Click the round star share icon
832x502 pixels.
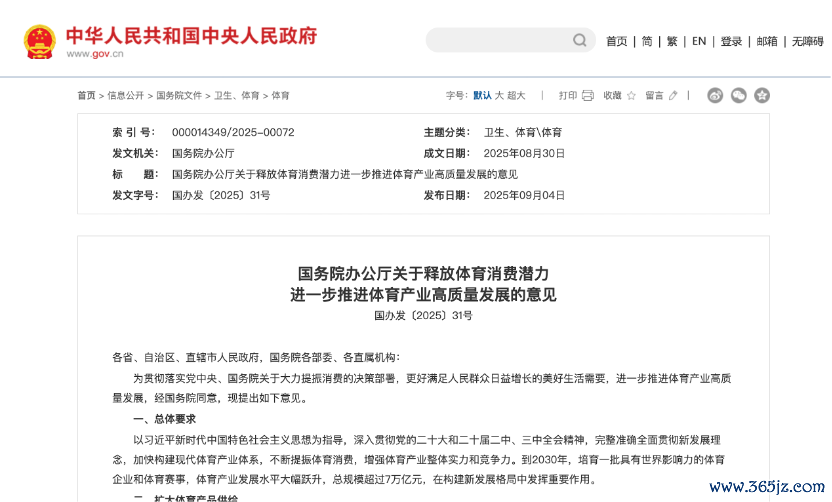[762, 95]
